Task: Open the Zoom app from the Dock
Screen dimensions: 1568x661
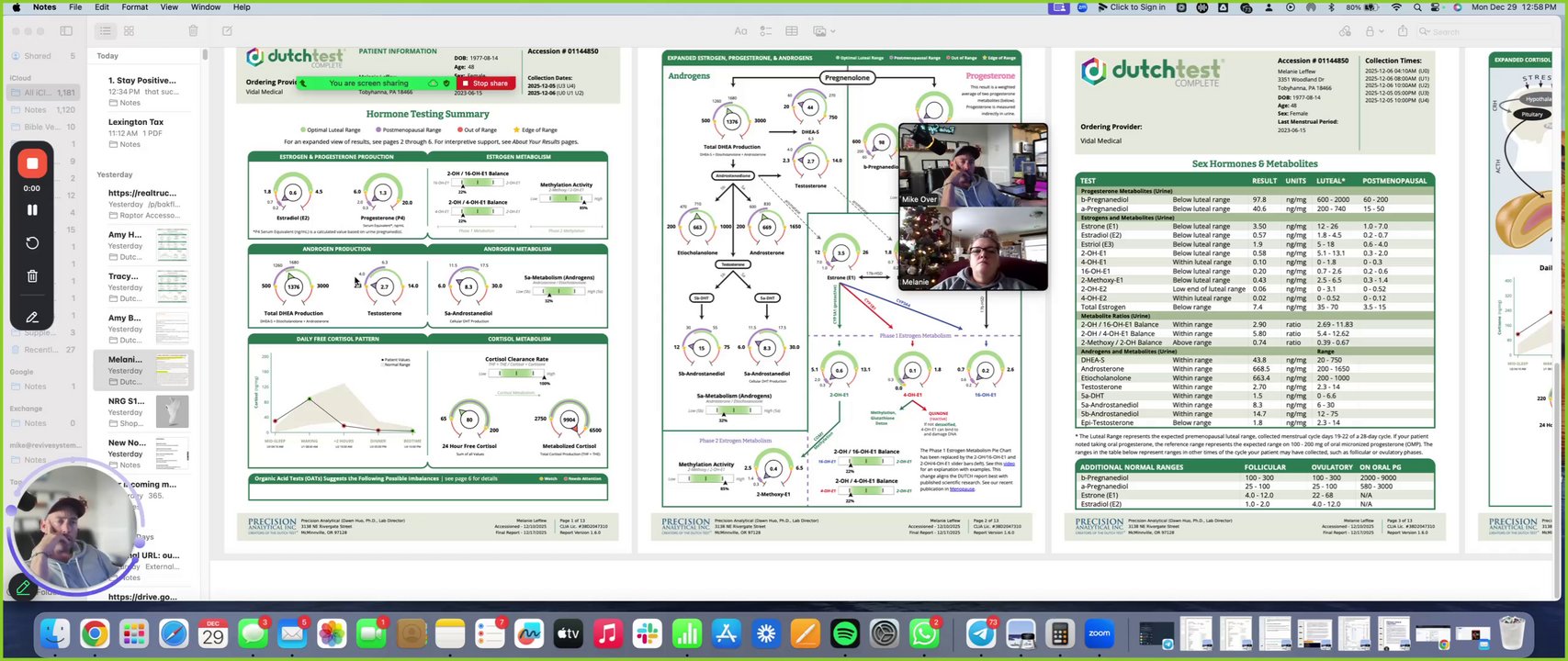Action: (1100, 633)
